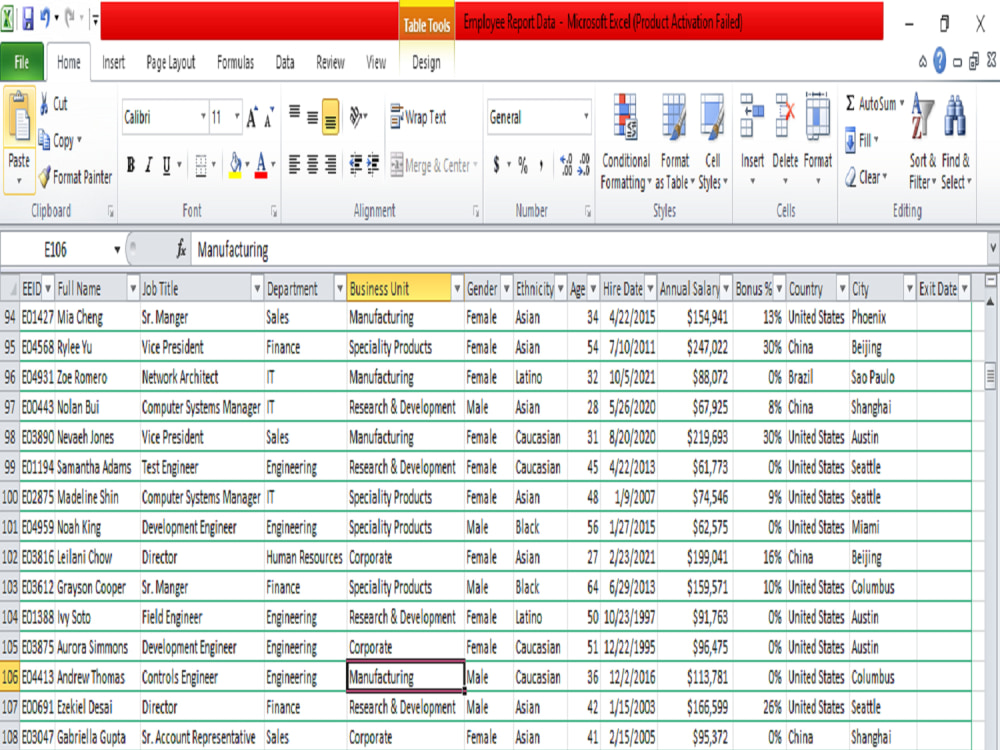
Task: Open Conditional Formatting menu
Action: pos(626,142)
